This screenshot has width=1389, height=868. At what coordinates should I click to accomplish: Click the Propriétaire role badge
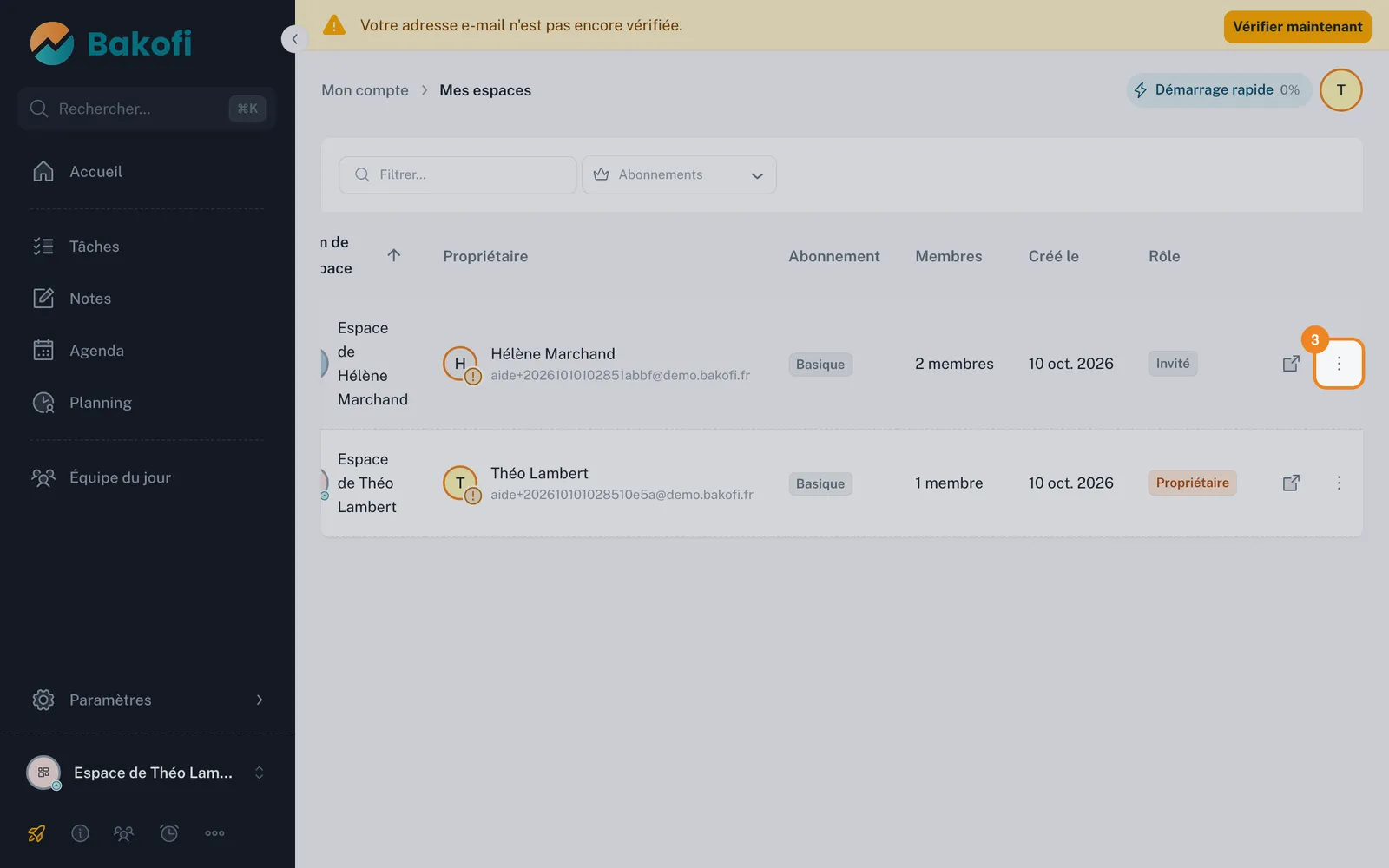click(1192, 483)
